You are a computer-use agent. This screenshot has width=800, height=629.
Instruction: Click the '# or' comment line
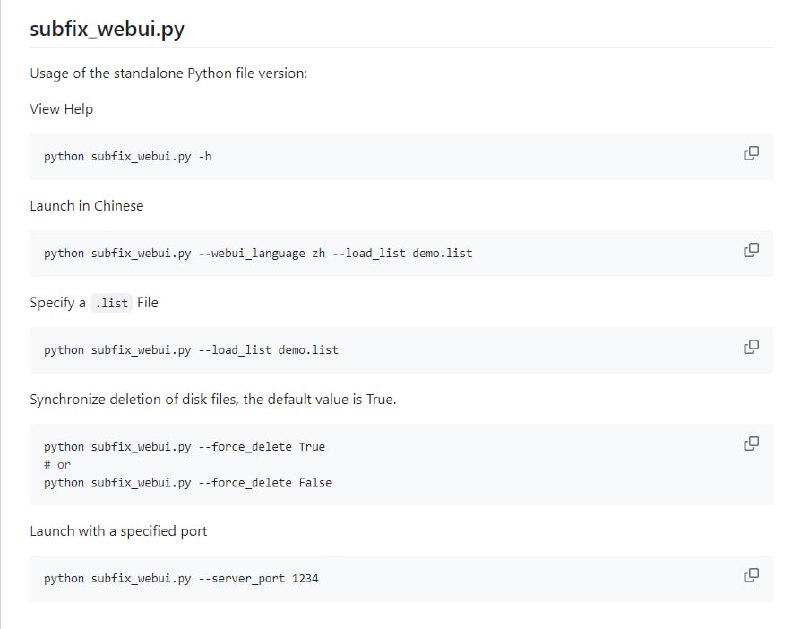pos(57,465)
